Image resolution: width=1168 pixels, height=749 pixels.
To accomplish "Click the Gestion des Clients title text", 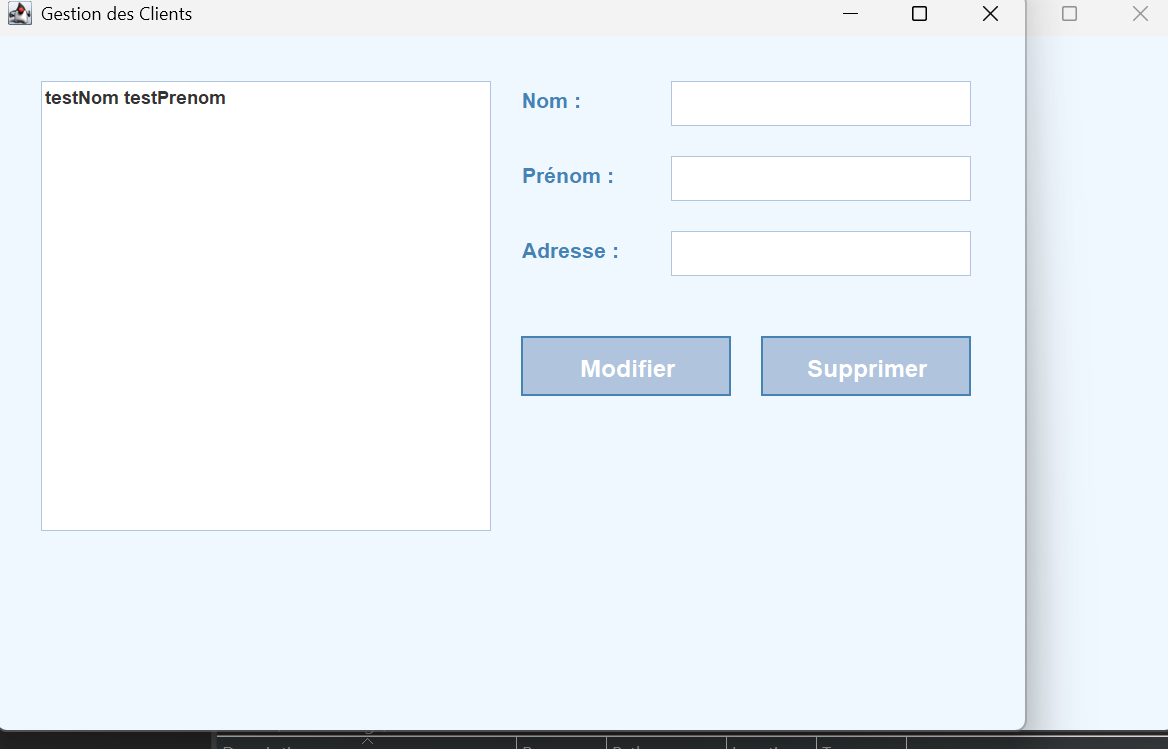I will click(116, 14).
